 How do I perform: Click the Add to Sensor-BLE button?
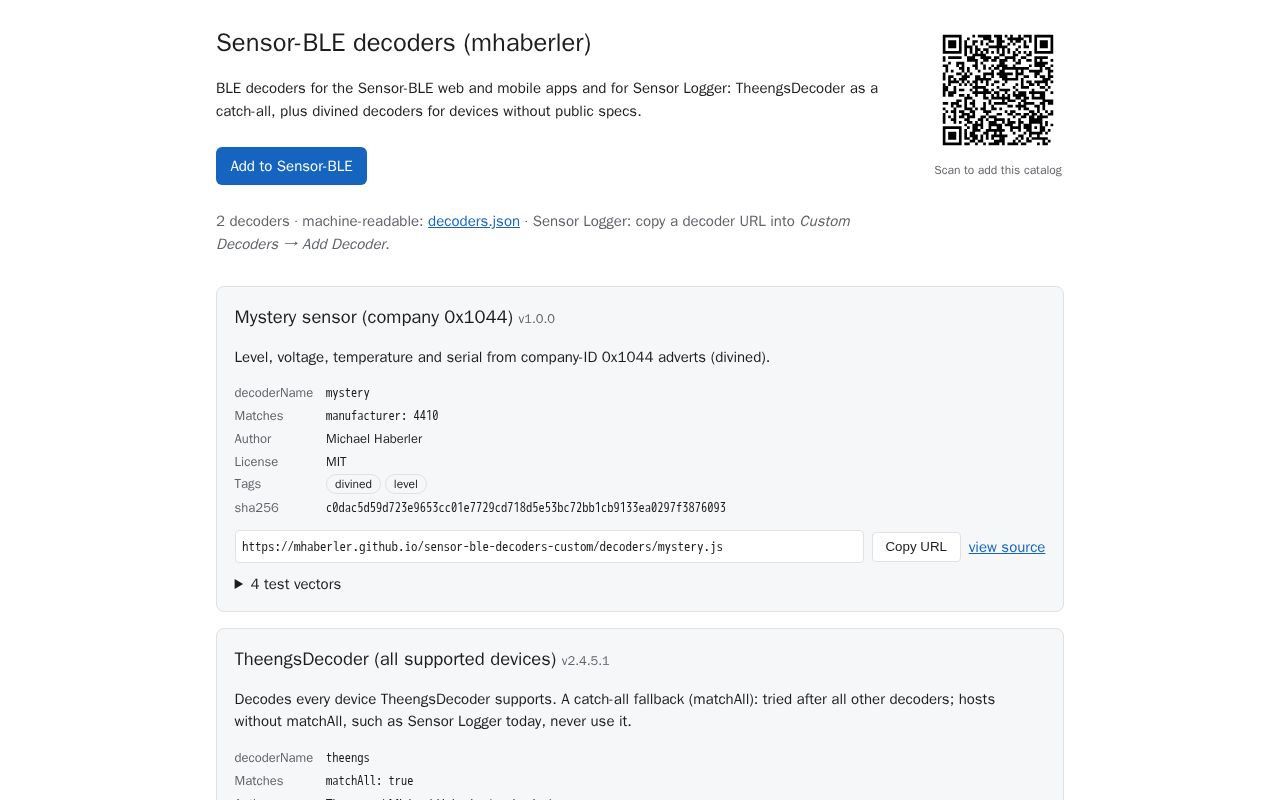291,166
